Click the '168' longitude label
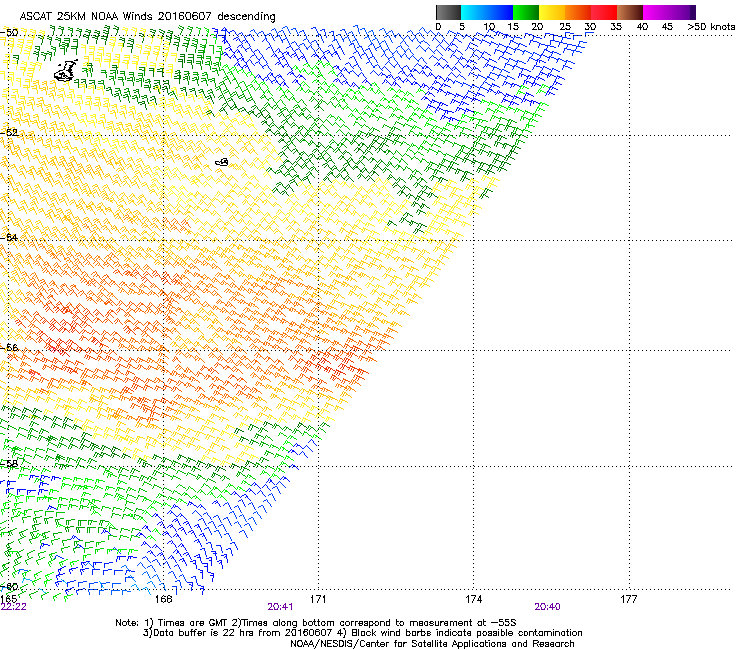The image size is (740, 650). [x=163, y=599]
